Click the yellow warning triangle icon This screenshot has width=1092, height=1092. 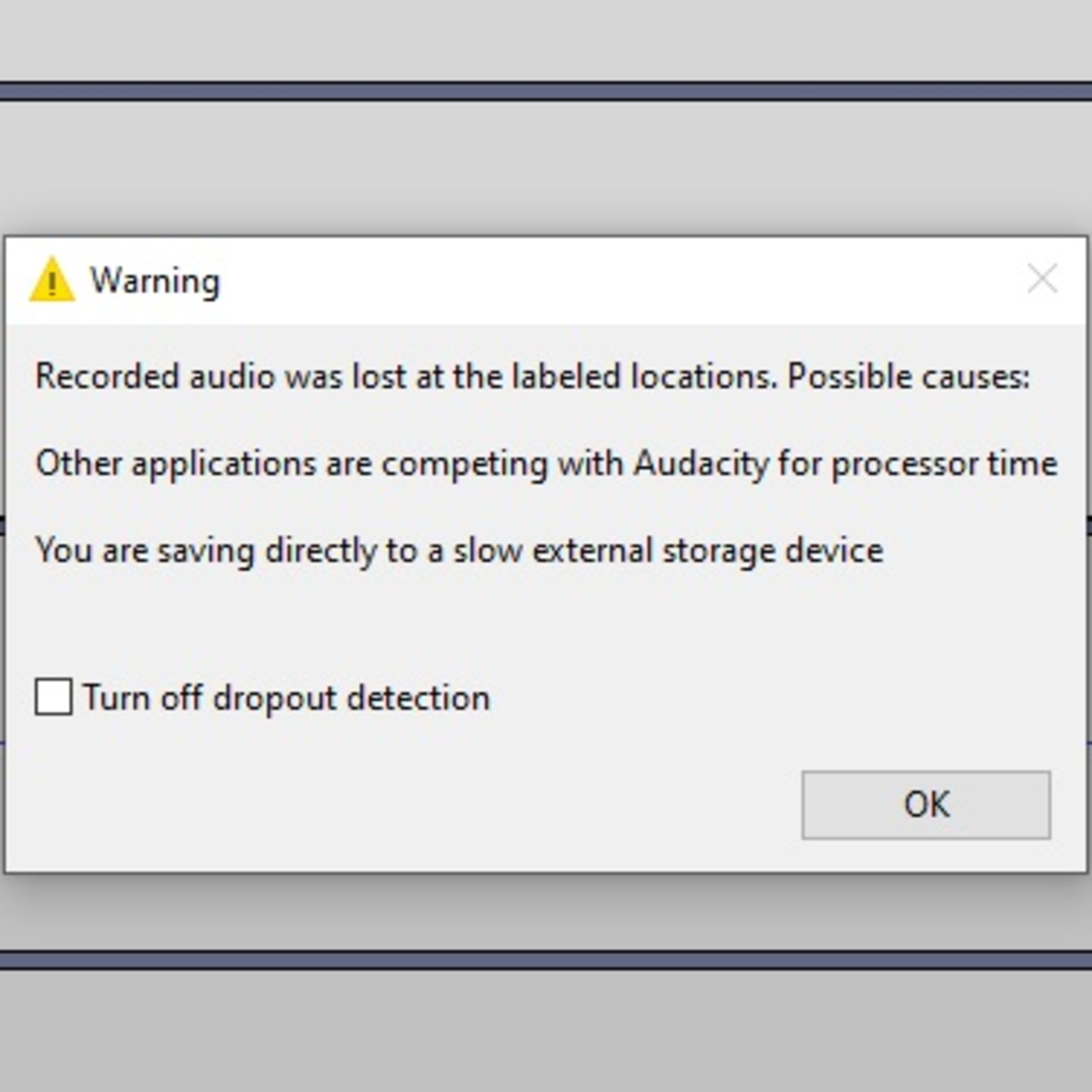52,279
